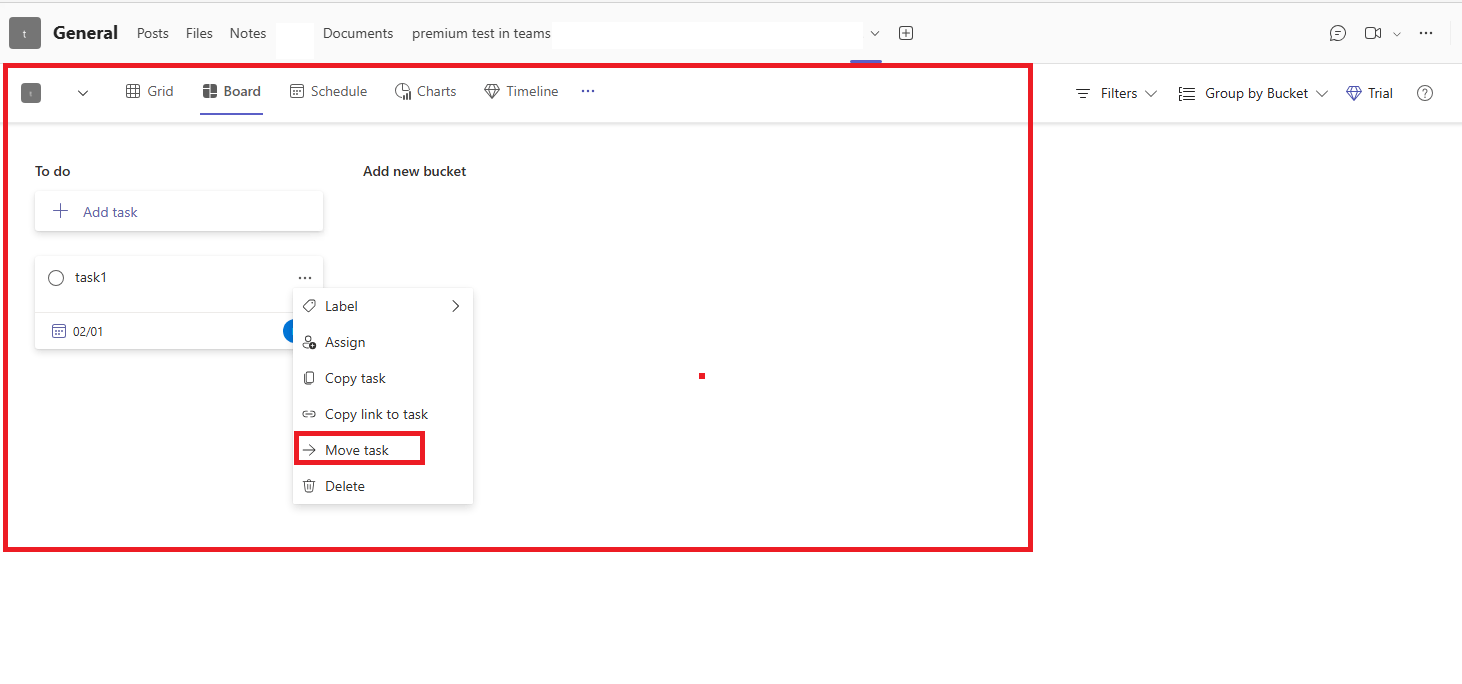Switch to Schedule view
Screen dimensions: 1462x684
point(328,91)
